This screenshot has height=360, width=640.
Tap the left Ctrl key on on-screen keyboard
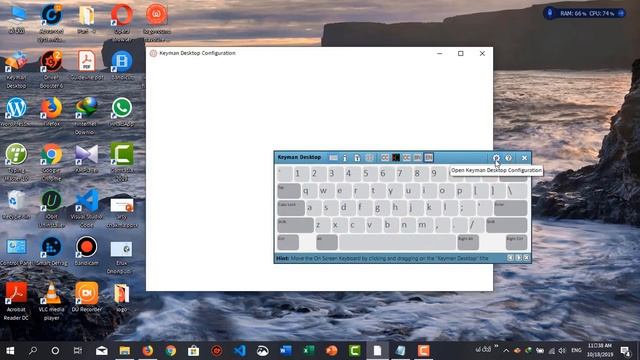[x=288, y=242]
